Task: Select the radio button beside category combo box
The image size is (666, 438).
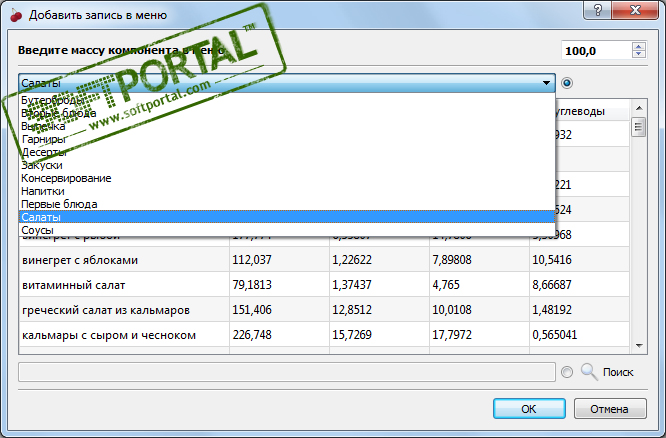Action: pos(567,84)
